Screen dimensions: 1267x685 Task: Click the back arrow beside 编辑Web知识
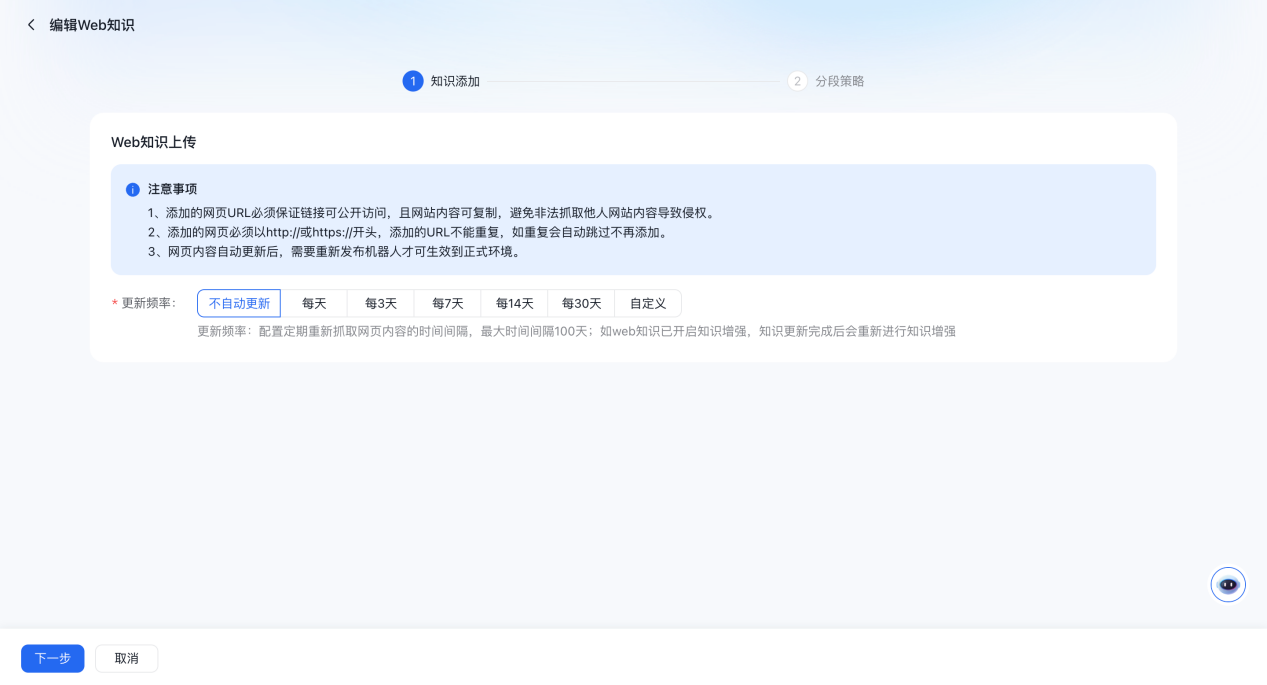tap(31, 24)
